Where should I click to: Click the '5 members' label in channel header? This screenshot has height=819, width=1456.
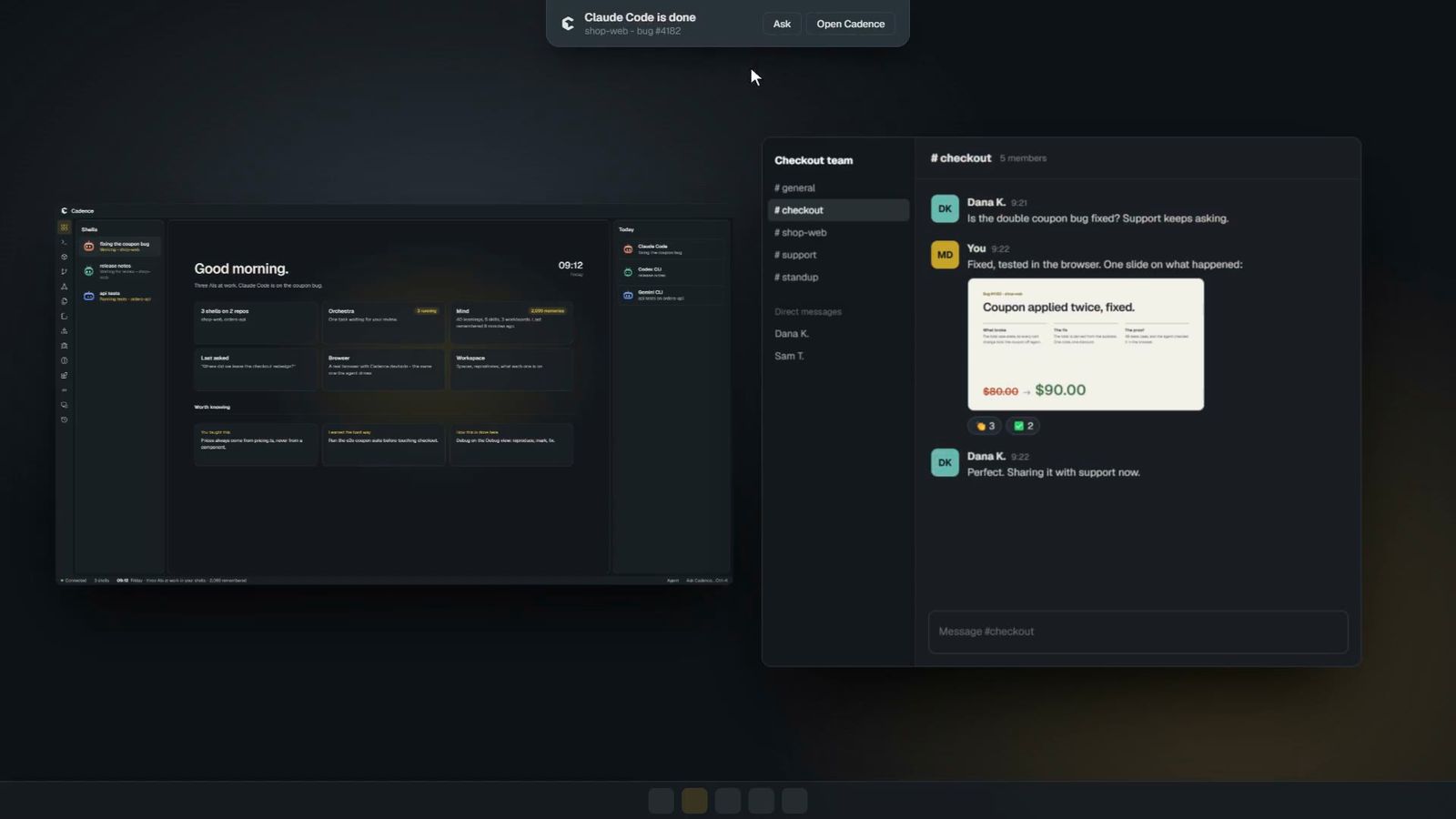[1023, 158]
